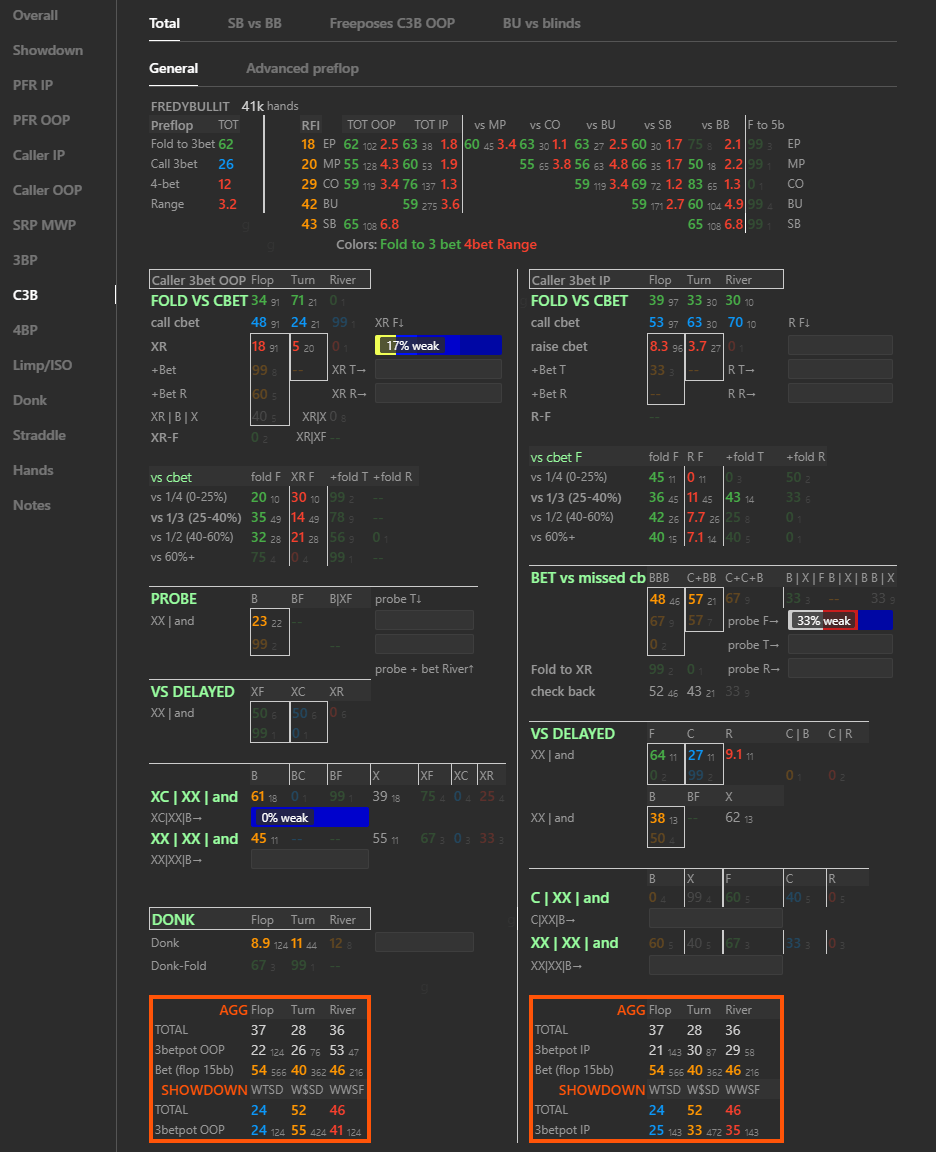Click the 33% weak probe bar

point(840,620)
